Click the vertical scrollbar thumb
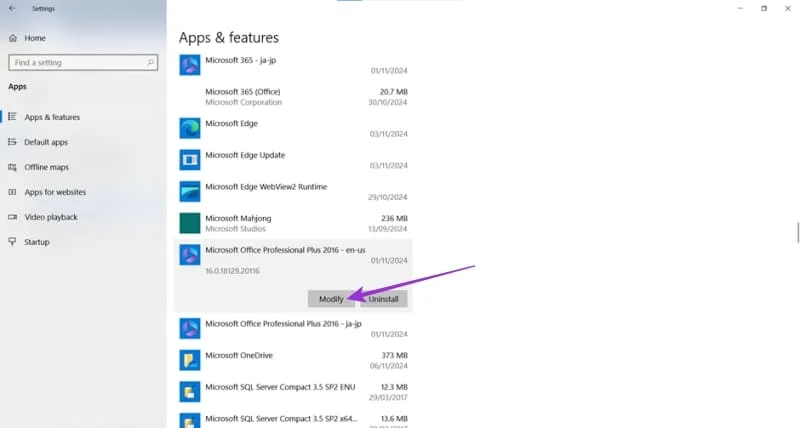800x428 pixels. pyautogui.click(x=798, y=233)
